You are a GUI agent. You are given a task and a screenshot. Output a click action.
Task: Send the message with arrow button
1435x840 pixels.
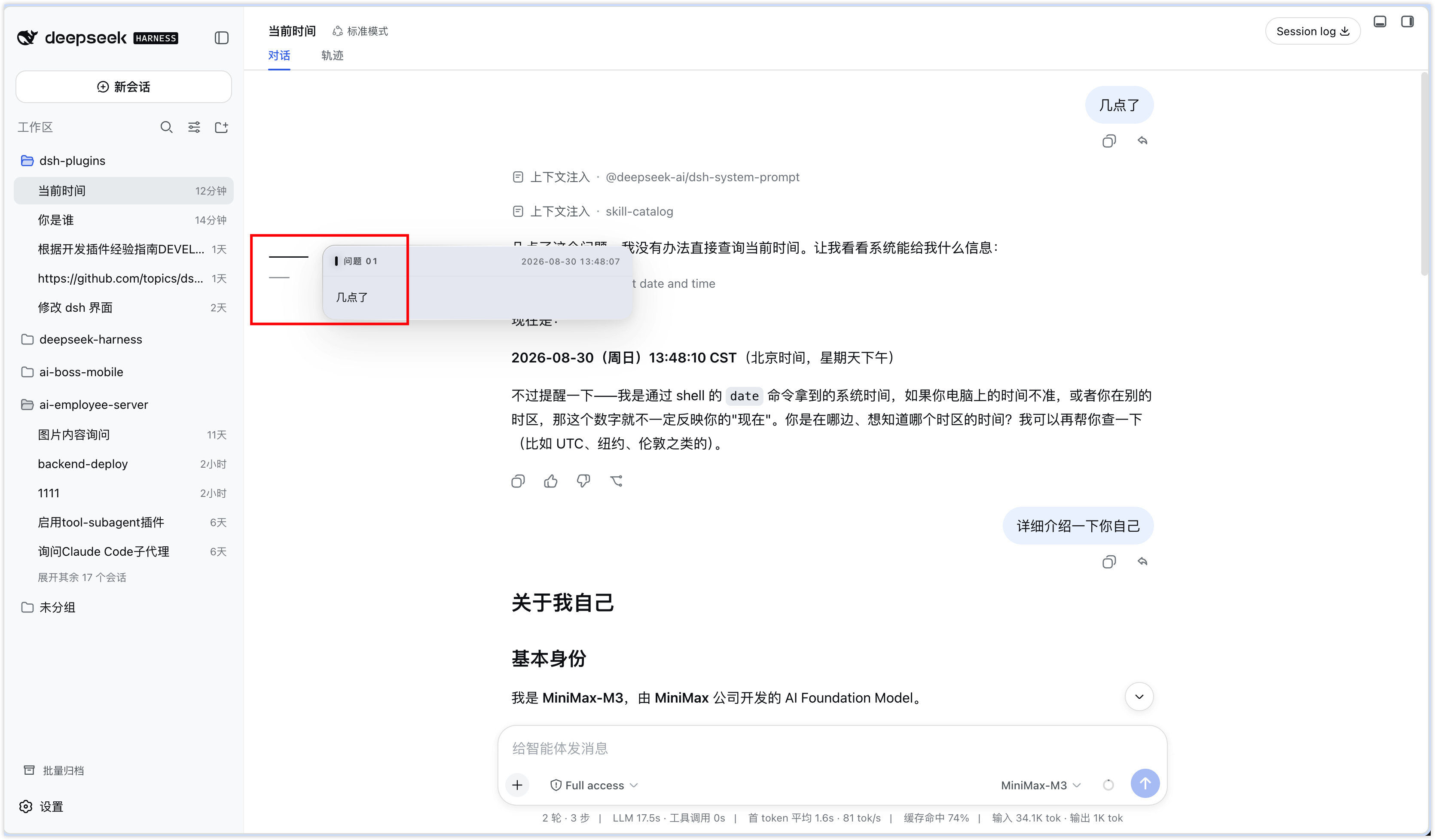[x=1145, y=784]
